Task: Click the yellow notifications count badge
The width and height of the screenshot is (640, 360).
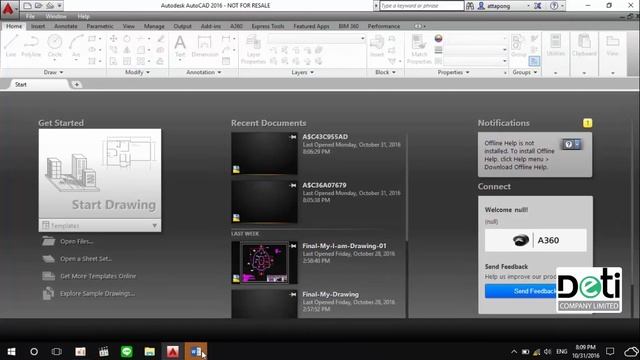Action: [x=587, y=123]
